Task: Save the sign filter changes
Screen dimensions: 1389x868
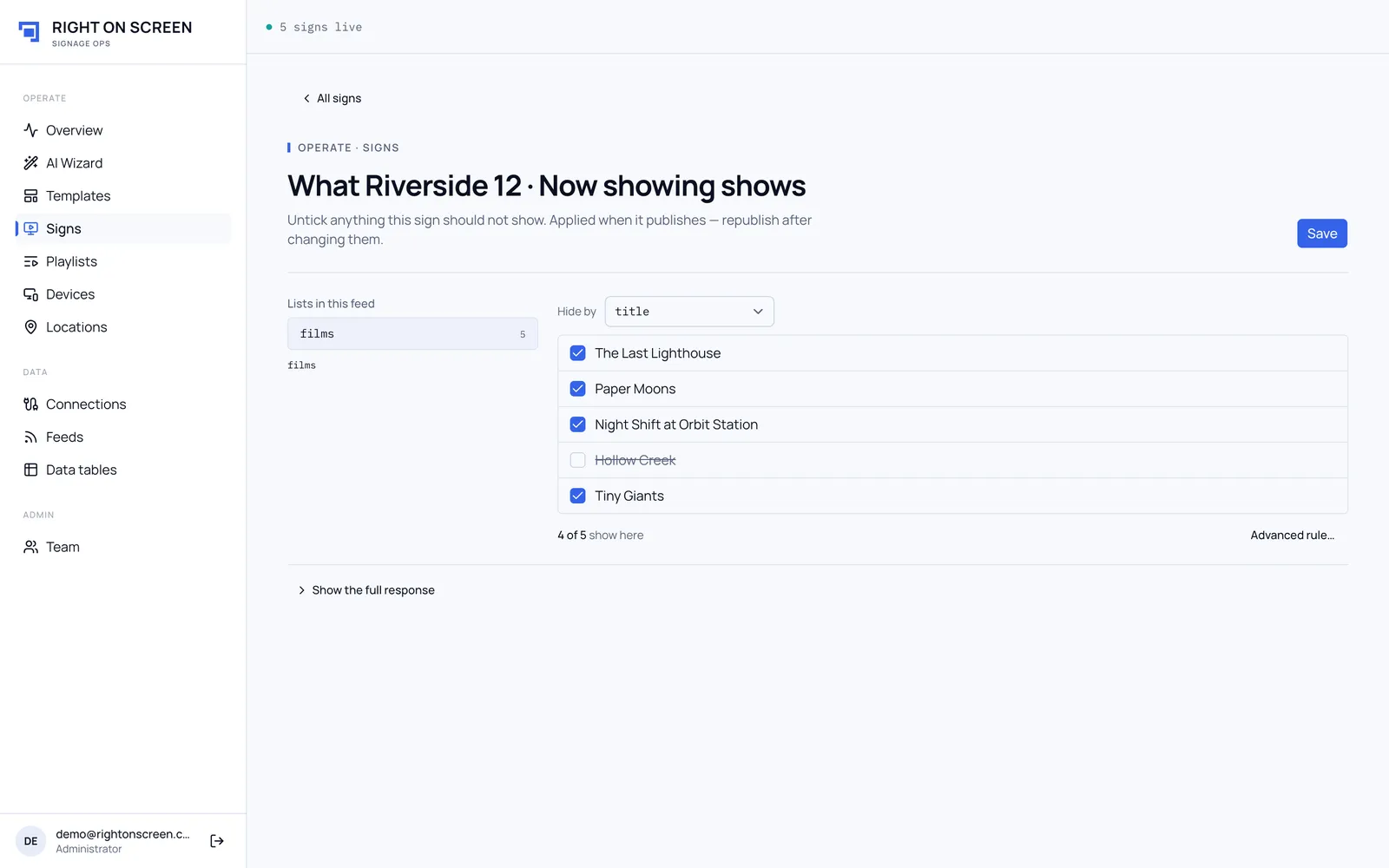Action: 1321,233
